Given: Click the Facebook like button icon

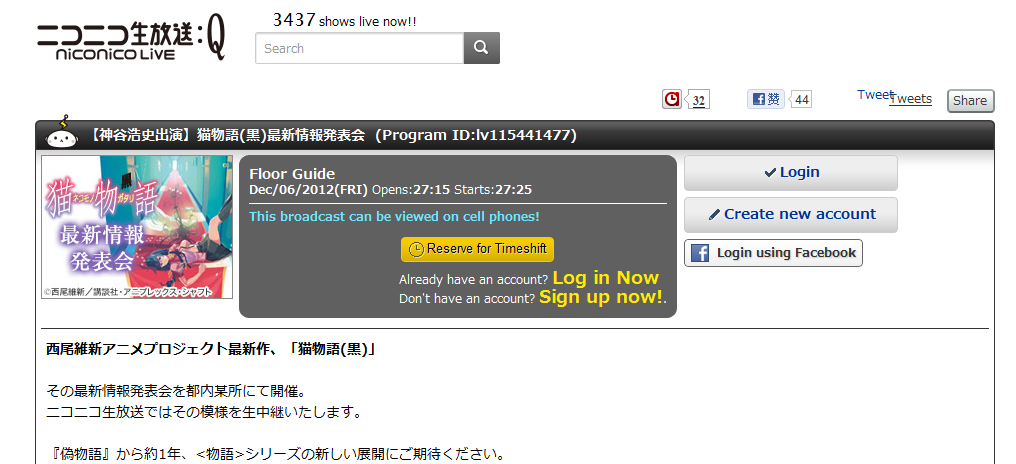Looking at the screenshot, I should pyautogui.click(x=766, y=99).
